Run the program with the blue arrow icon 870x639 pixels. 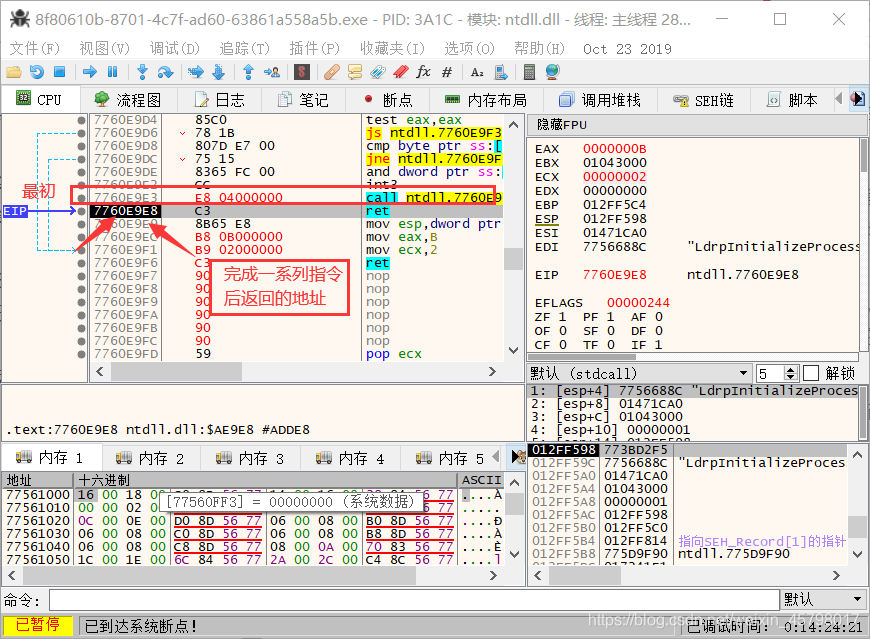(x=89, y=72)
